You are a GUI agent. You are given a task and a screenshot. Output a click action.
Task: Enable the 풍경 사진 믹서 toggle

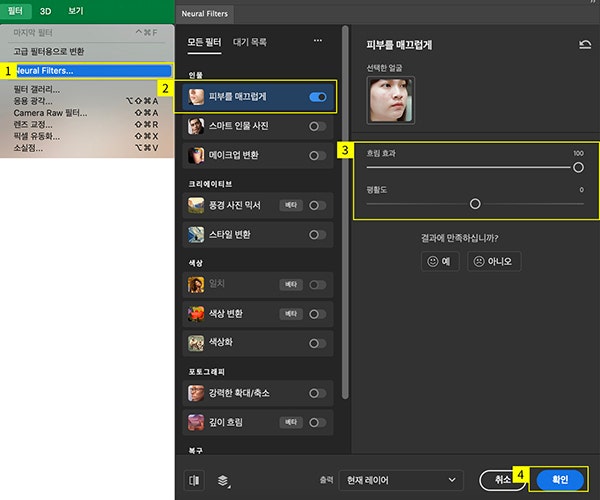318,205
